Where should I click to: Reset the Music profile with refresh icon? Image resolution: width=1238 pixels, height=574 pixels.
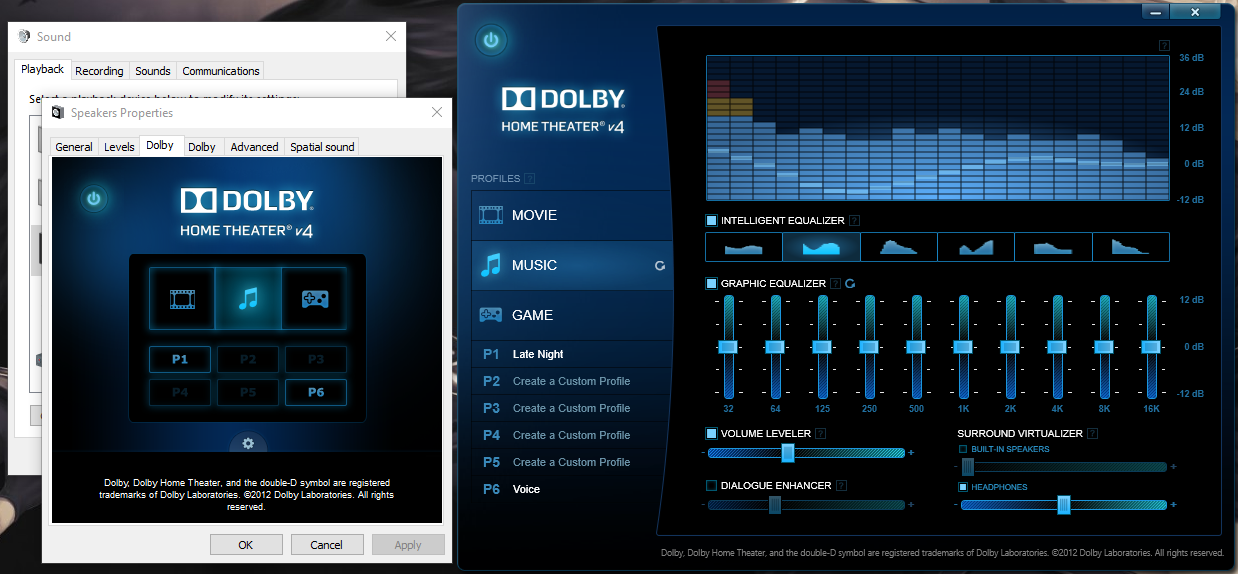(x=660, y=266)
